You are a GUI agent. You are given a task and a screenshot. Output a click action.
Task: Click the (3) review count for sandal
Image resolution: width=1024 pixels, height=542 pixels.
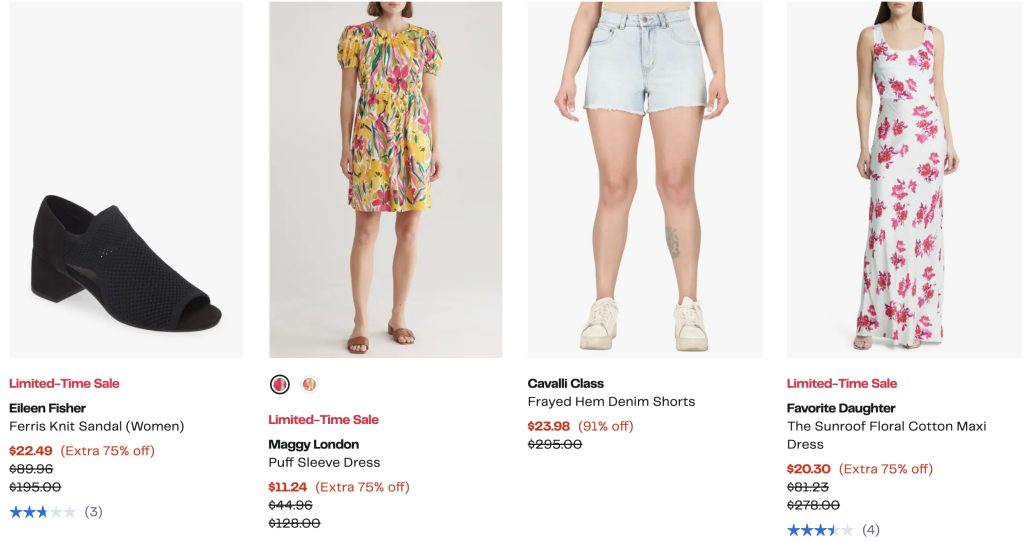[x=93, y=512]
